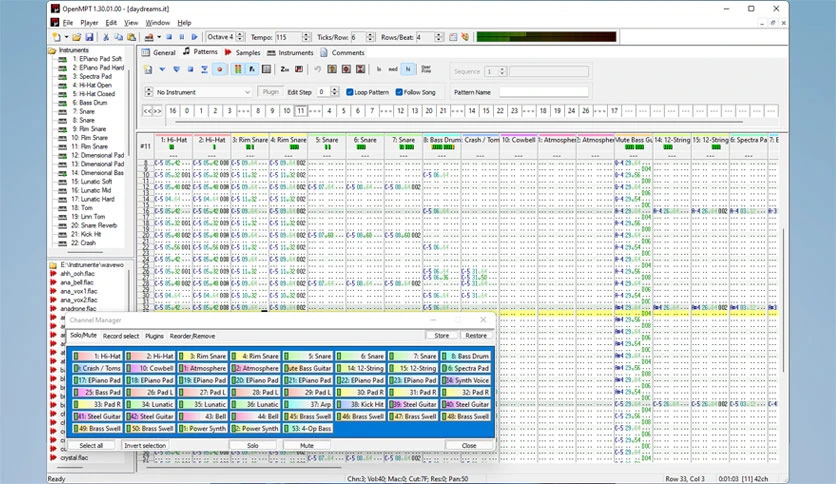Click the Store button in Channel Manager
The width and height of the screenshot is (836, 484).
(x=441, y=336)
